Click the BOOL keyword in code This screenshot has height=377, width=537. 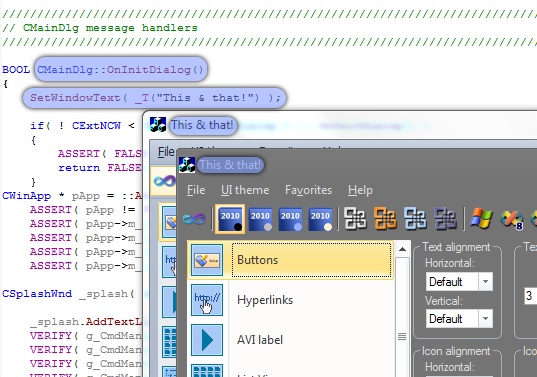point(16,70)
